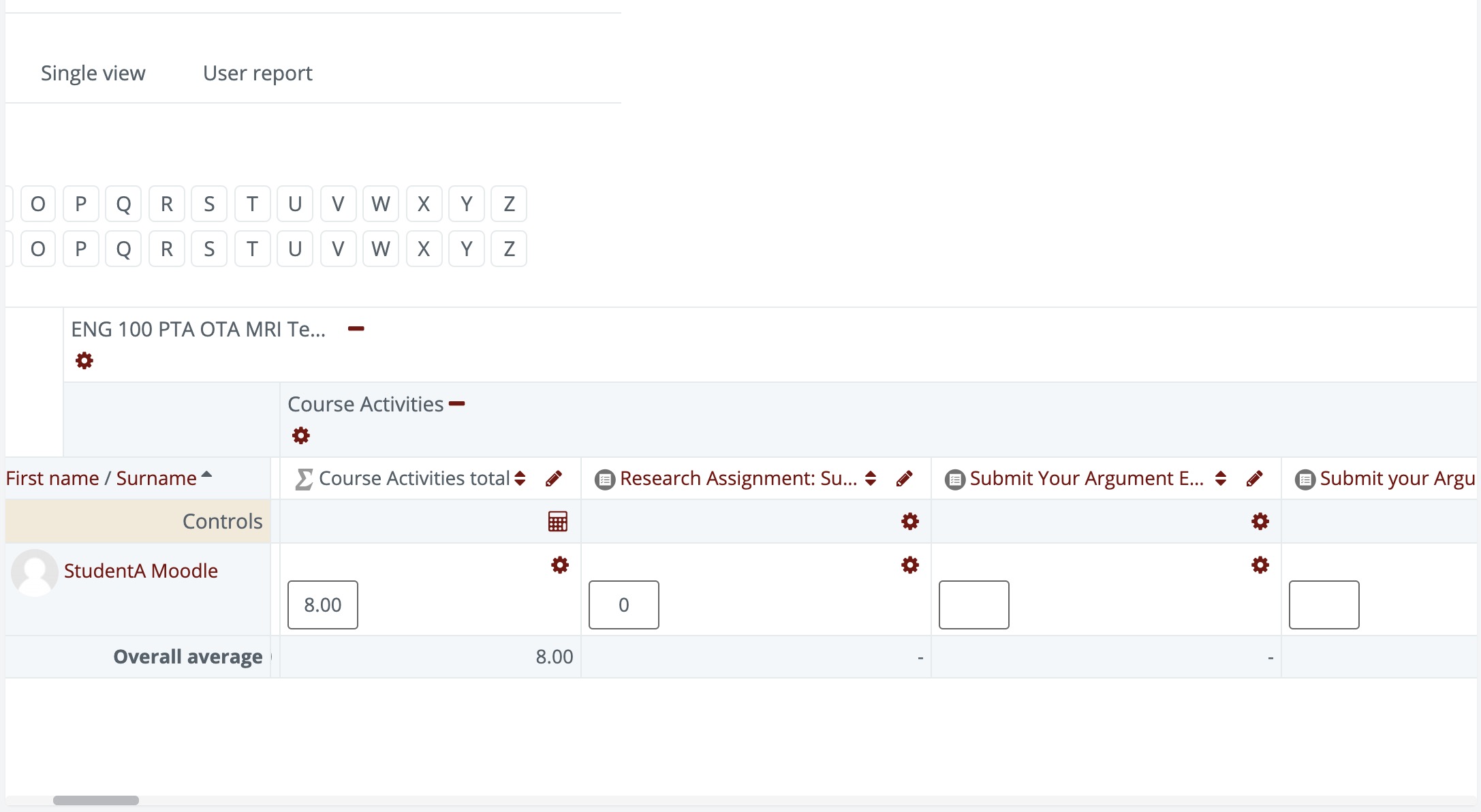Toggle sort arrows on Research Assignment column

pyautogui.click(x=871, y=478)
